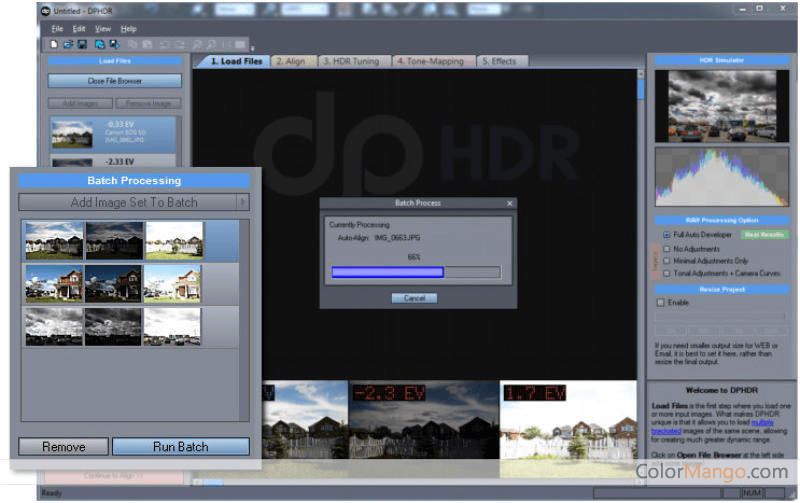Click the Remove Image button
The image size is (800, 503).
pos(148,104)
